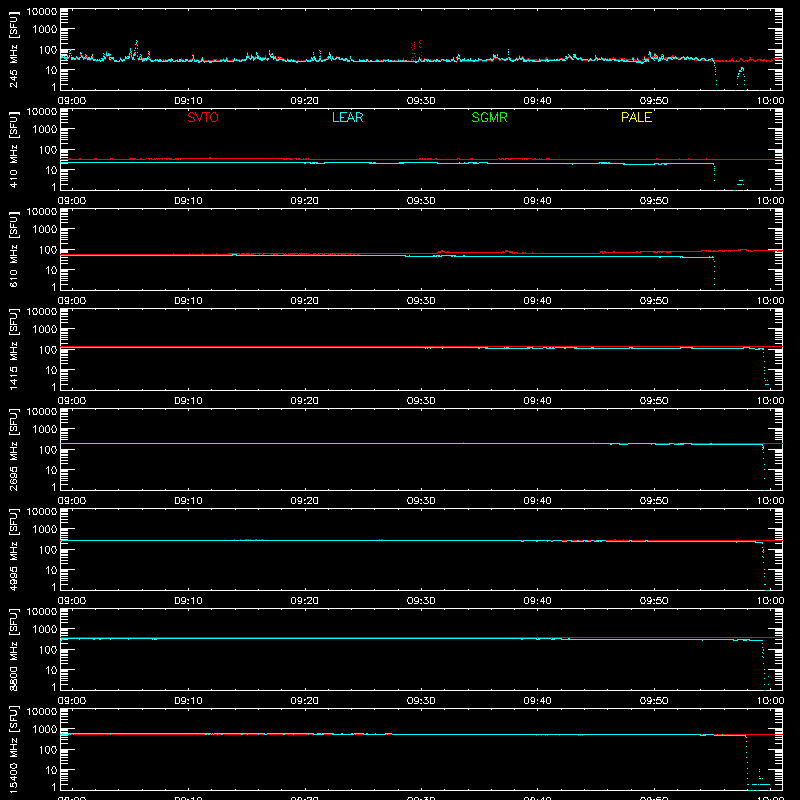The width and height of the screenshot is (800, 800).
Task: Click the 10:00 time label under 245 MHz panel
Action: point(770,101)
